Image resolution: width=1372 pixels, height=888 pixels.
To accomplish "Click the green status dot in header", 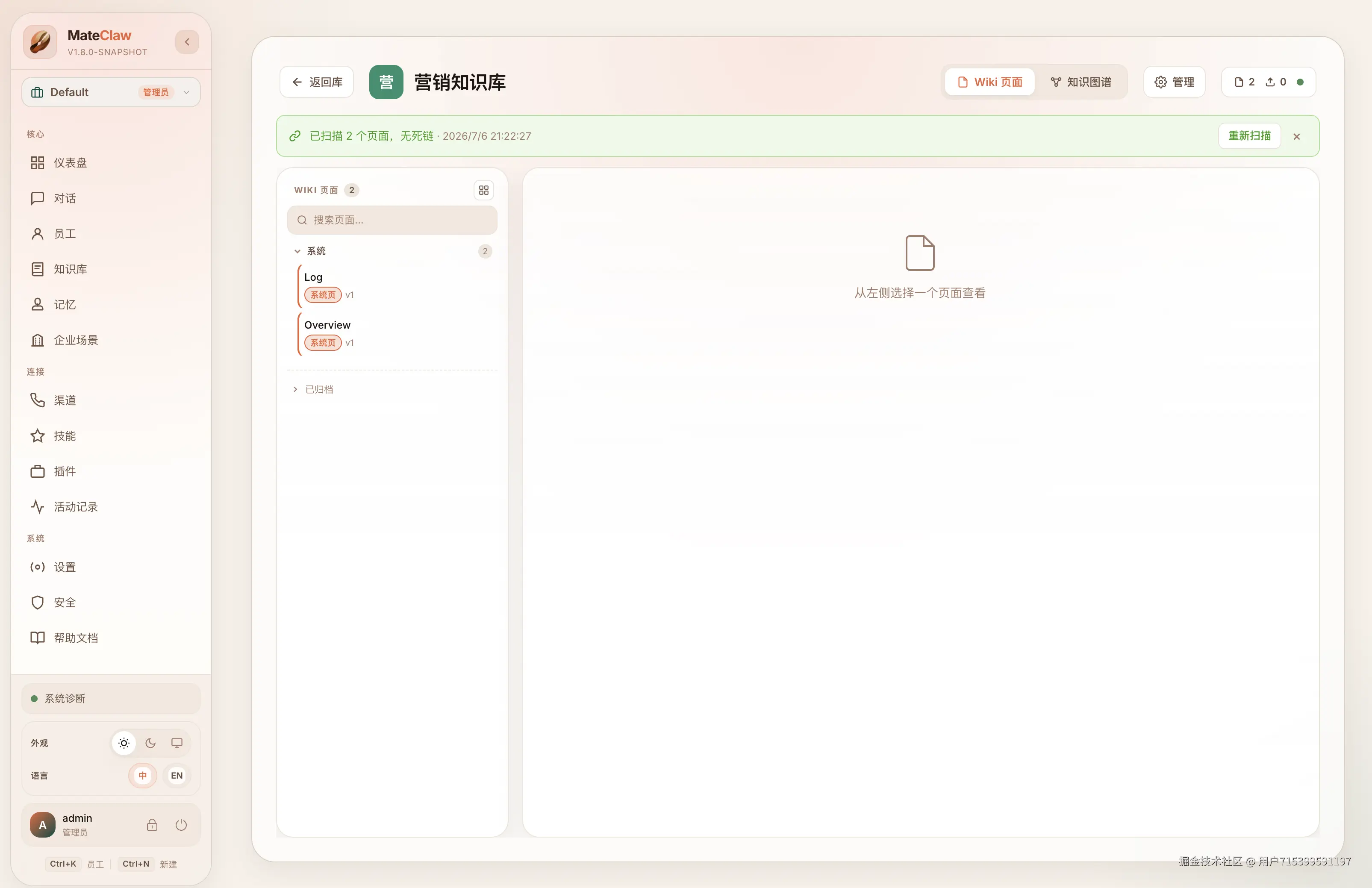I will pyautogui.click(x=1300, y=82).
